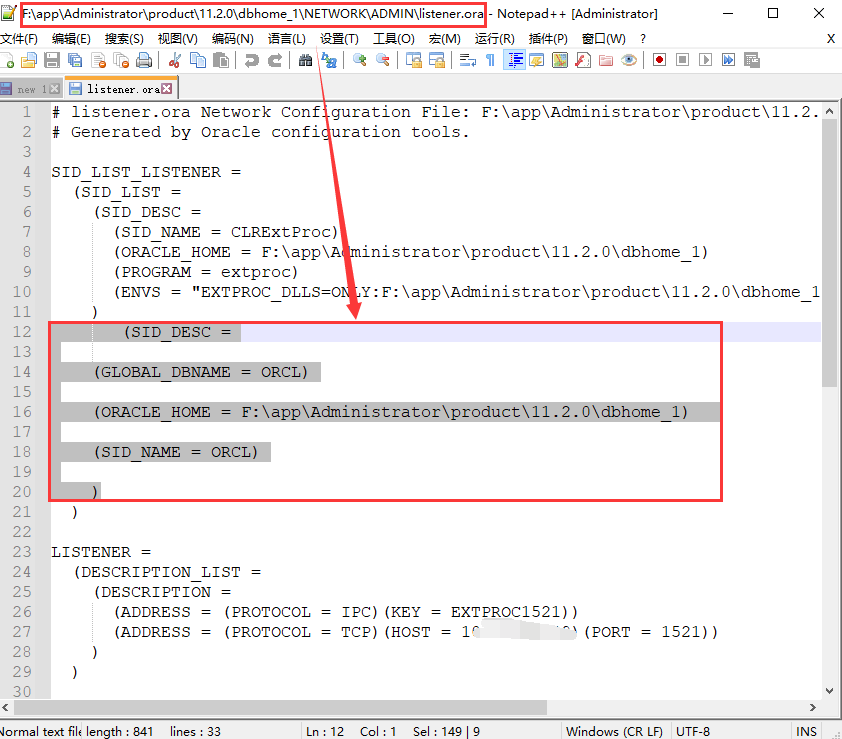This screenshot has height=739, width=842.
Task: Run the macro multiple times
Action: click(727, 60)
